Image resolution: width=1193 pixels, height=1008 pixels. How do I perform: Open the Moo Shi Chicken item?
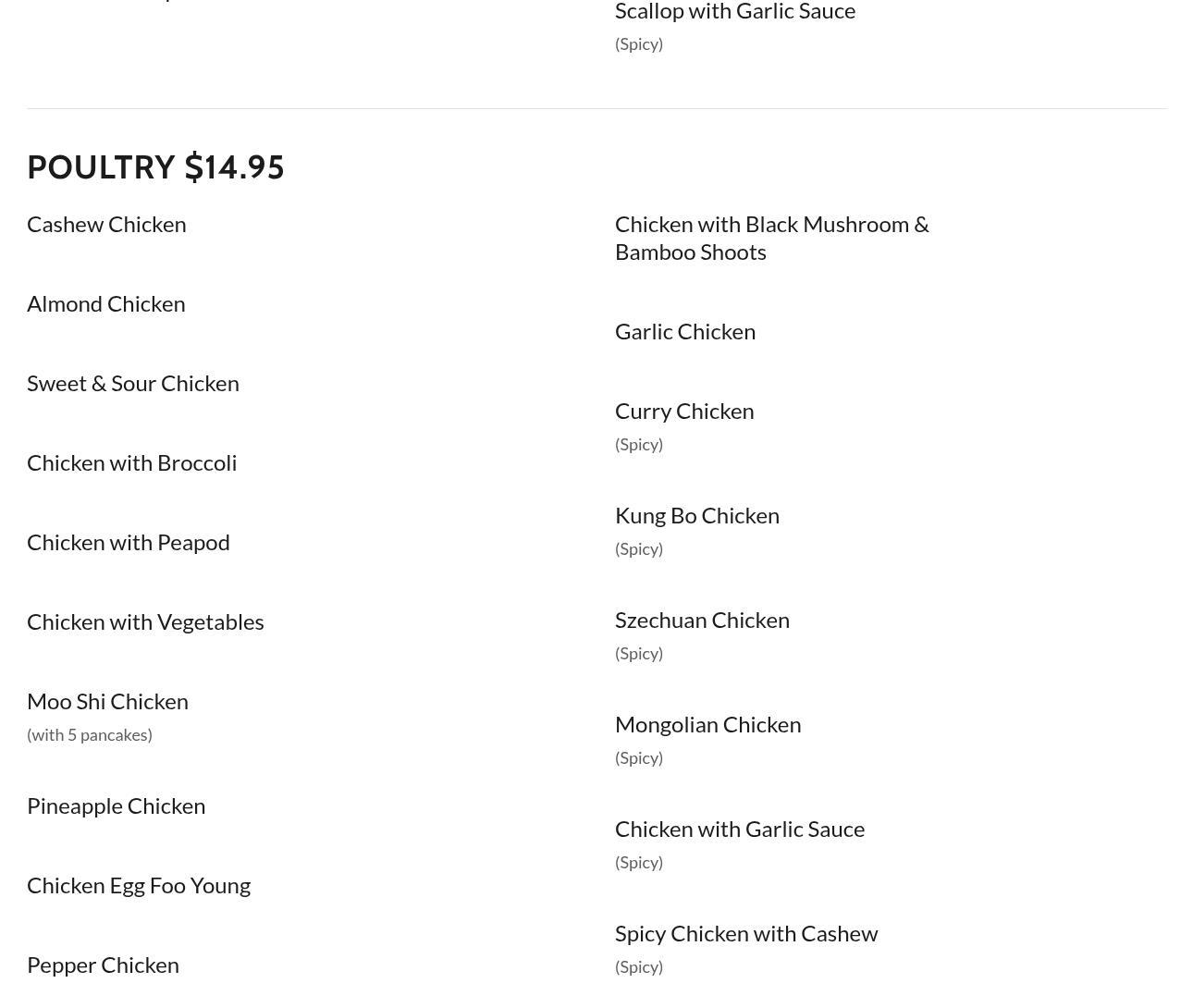point(107,702)
